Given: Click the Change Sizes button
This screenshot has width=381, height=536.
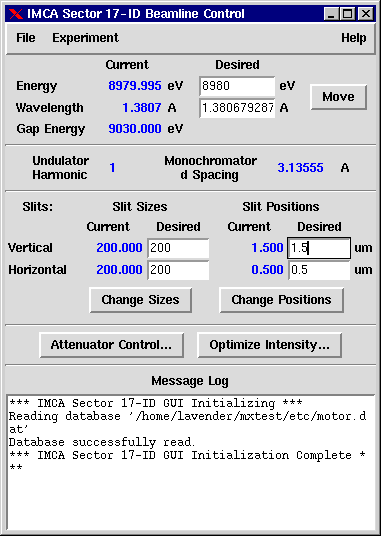Looking at the screenshot, I should pos(140,300).
